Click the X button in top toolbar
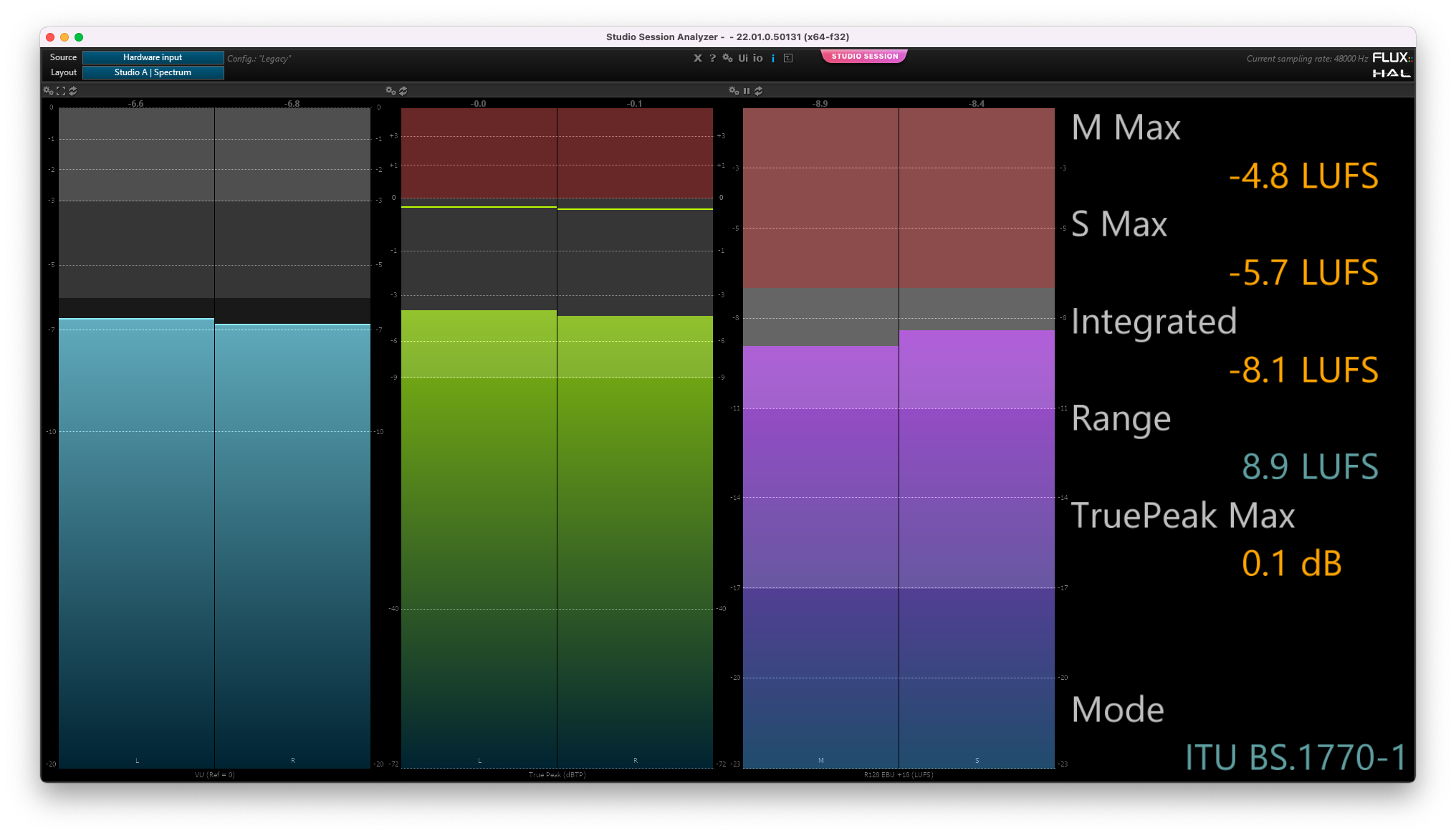This screenshot has width=1456, height=836. coord(697,58)
